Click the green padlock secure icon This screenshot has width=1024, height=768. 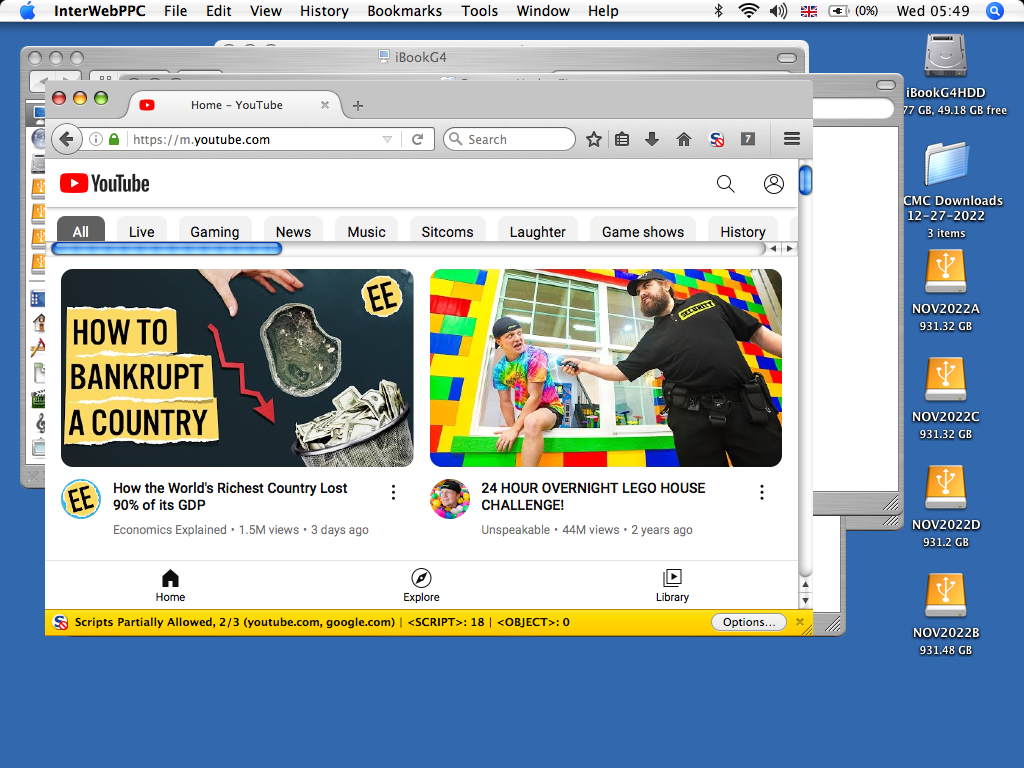click(x=114, y=139)
